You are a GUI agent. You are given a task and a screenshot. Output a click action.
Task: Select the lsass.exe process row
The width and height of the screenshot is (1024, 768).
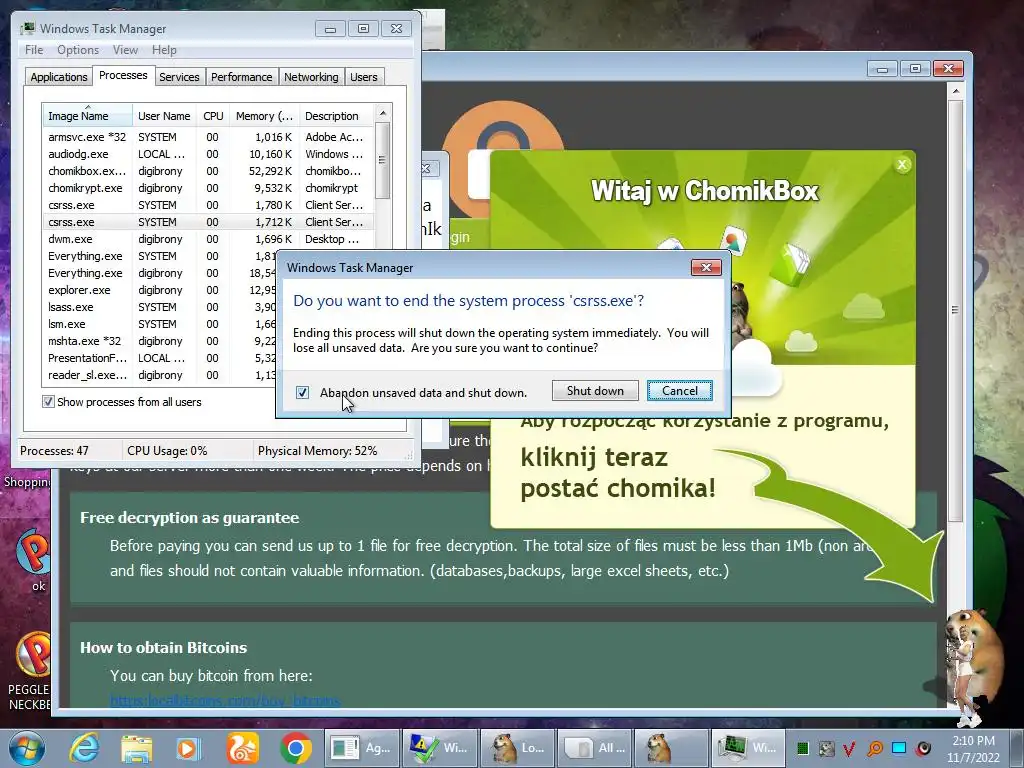pyautogui.click(x=160, y=307)
